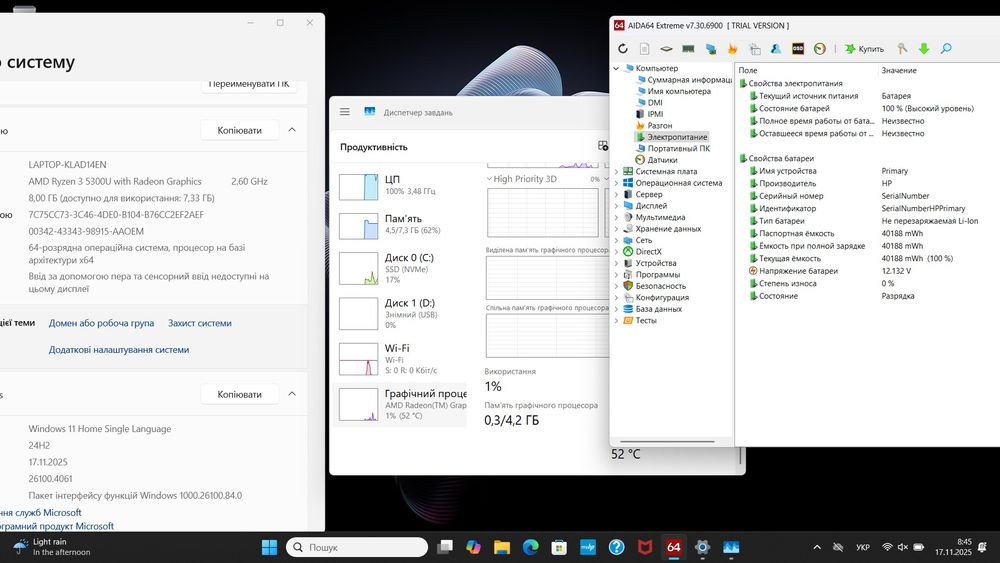Select Суммарная информация tree item

pos(688,79)
